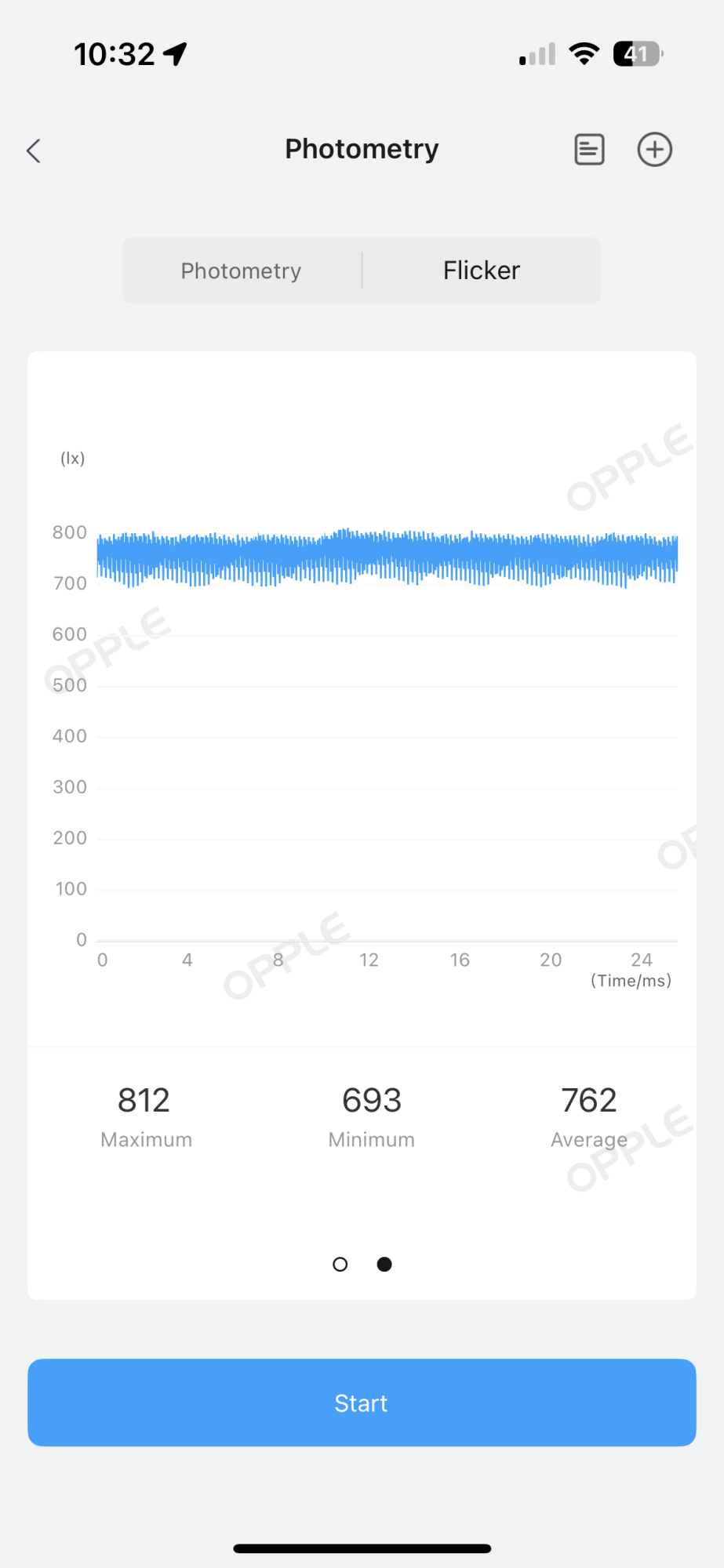
Task: Tap the cellular signal bars
Action: click(537, 54)
